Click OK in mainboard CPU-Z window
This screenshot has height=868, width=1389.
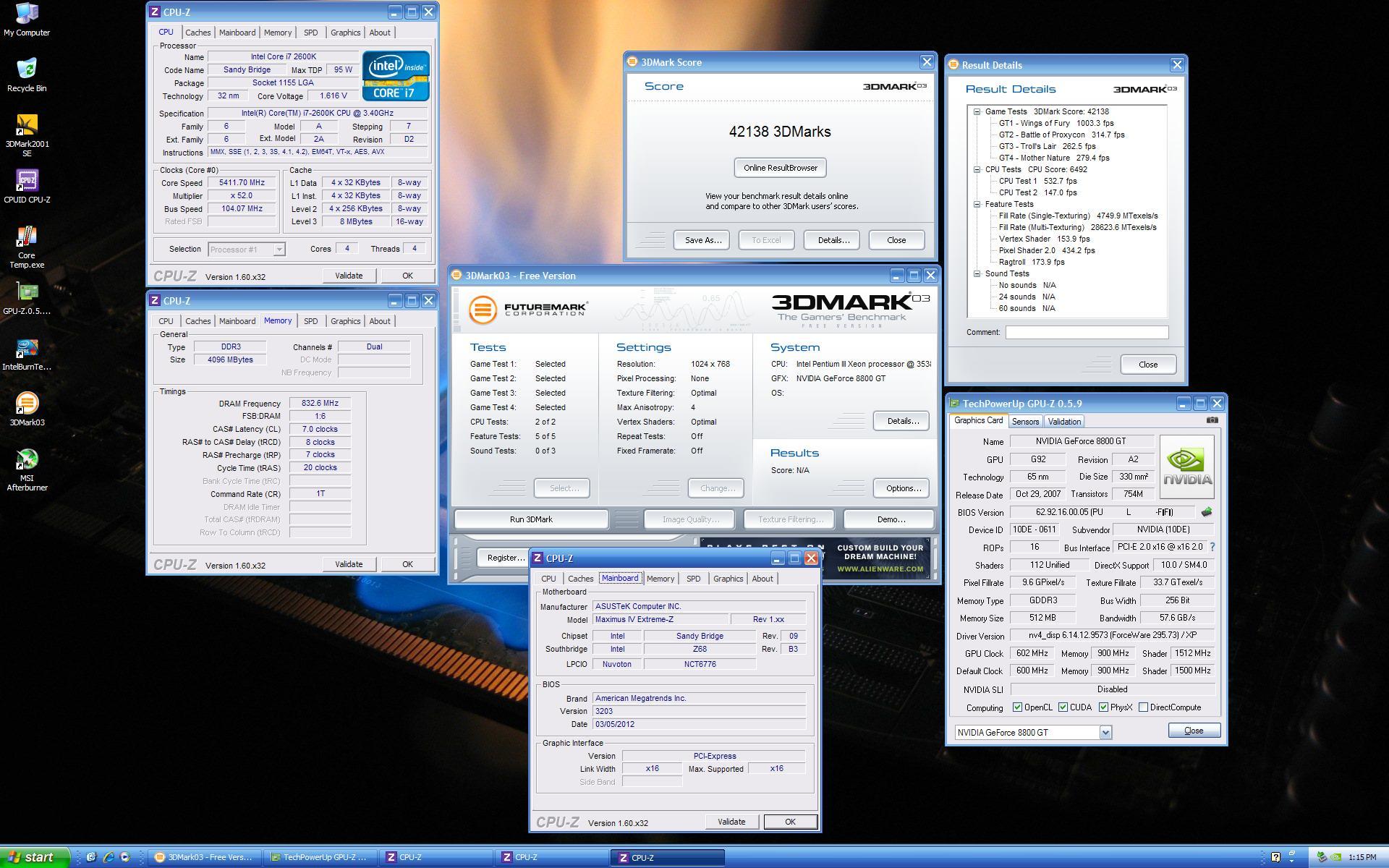coord(790,822)
